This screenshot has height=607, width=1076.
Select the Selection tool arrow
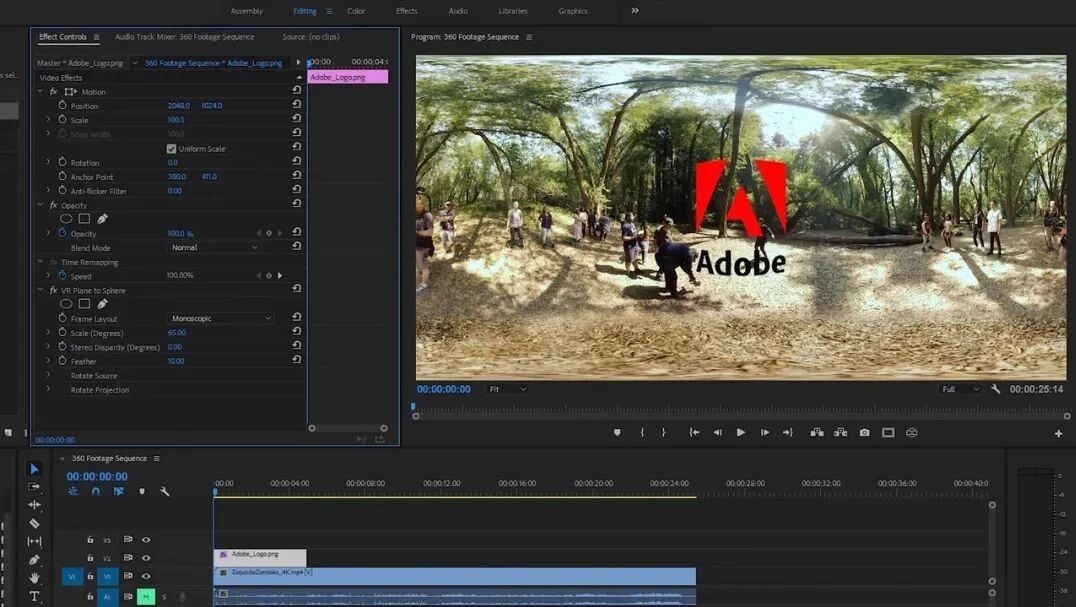34,468
